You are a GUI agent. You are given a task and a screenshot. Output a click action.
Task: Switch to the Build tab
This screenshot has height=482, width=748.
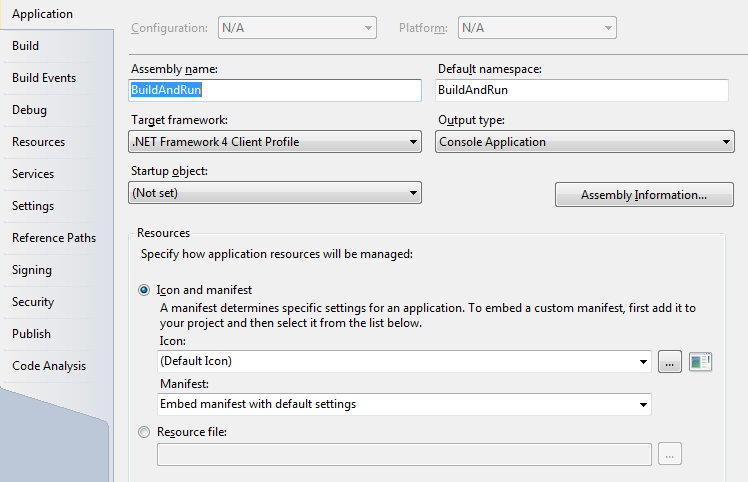tap(26, 46)
